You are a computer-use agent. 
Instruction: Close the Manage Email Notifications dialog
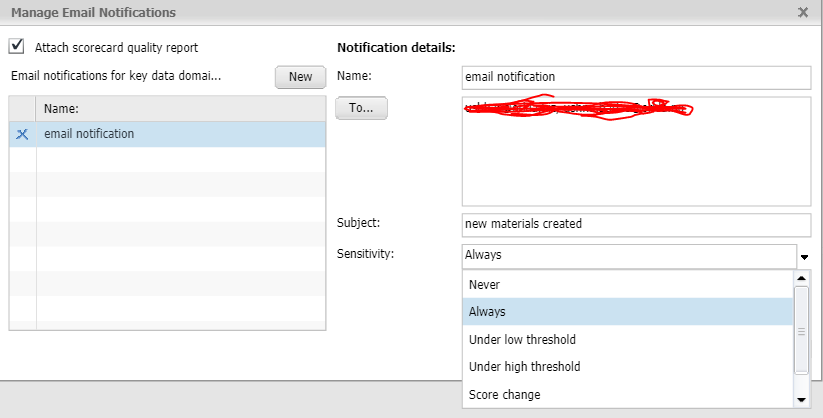point(803,12)
